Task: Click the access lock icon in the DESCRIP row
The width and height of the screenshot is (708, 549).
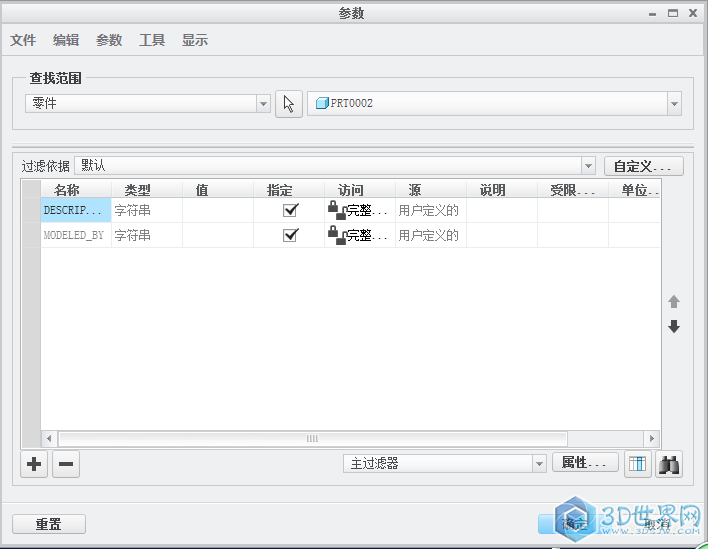Action: tap(336, 210)
